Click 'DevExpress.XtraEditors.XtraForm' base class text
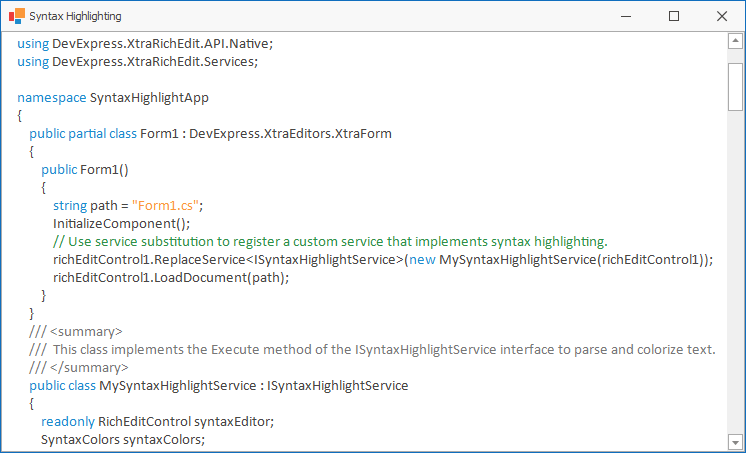This screenshot has width=746, height=454. [x=290, y=134]
